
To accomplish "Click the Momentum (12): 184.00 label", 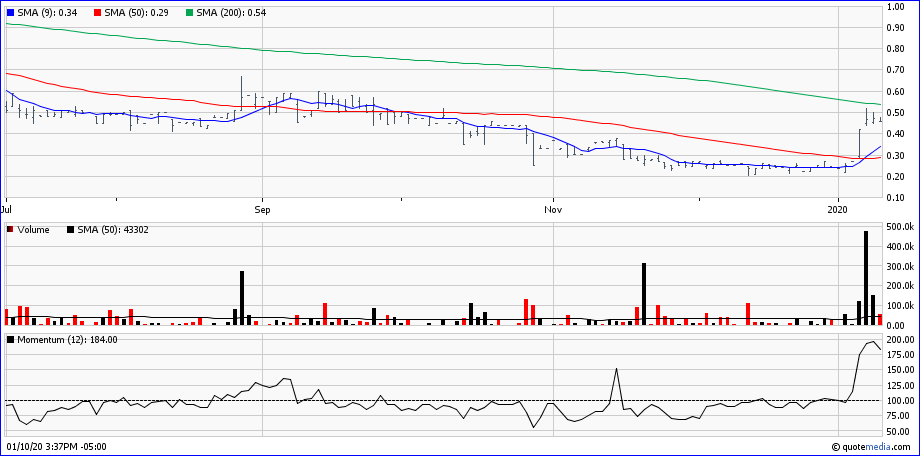I will coord(67,339).
